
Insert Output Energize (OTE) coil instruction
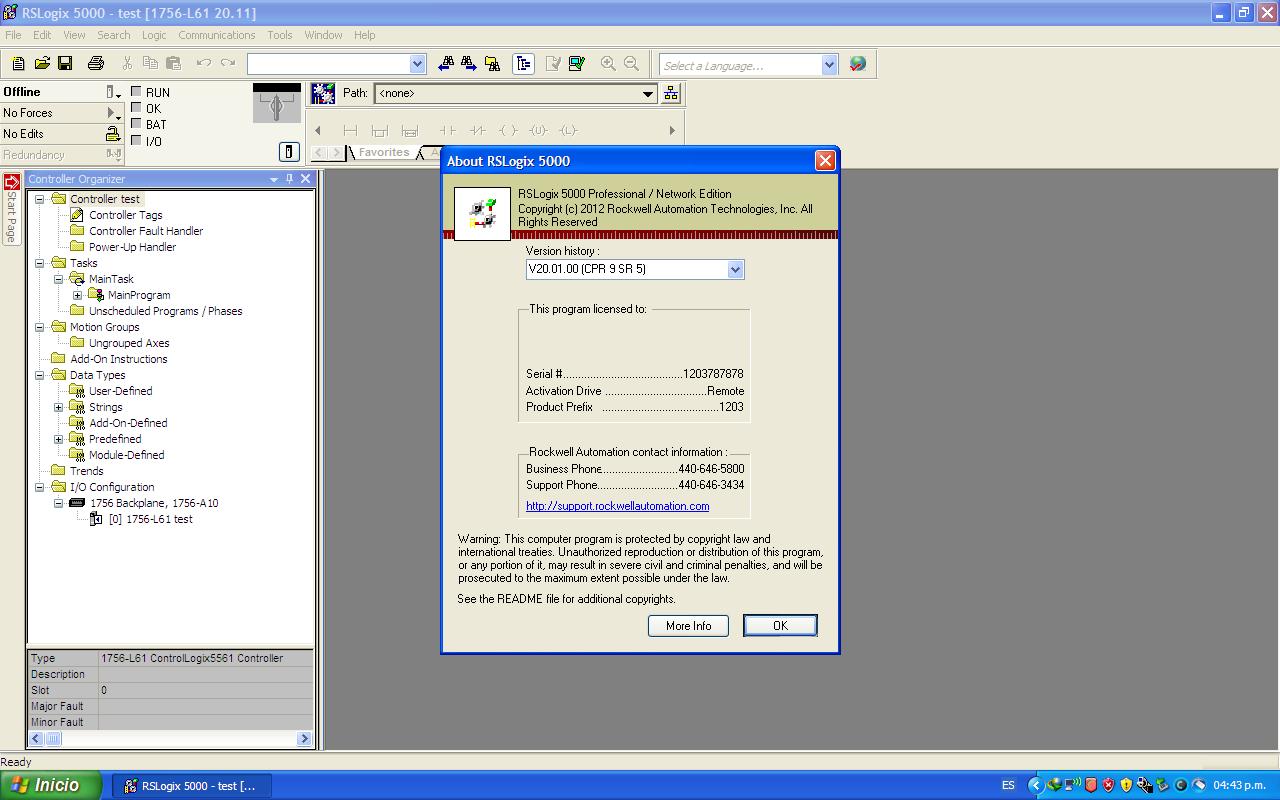coord(508,130)
